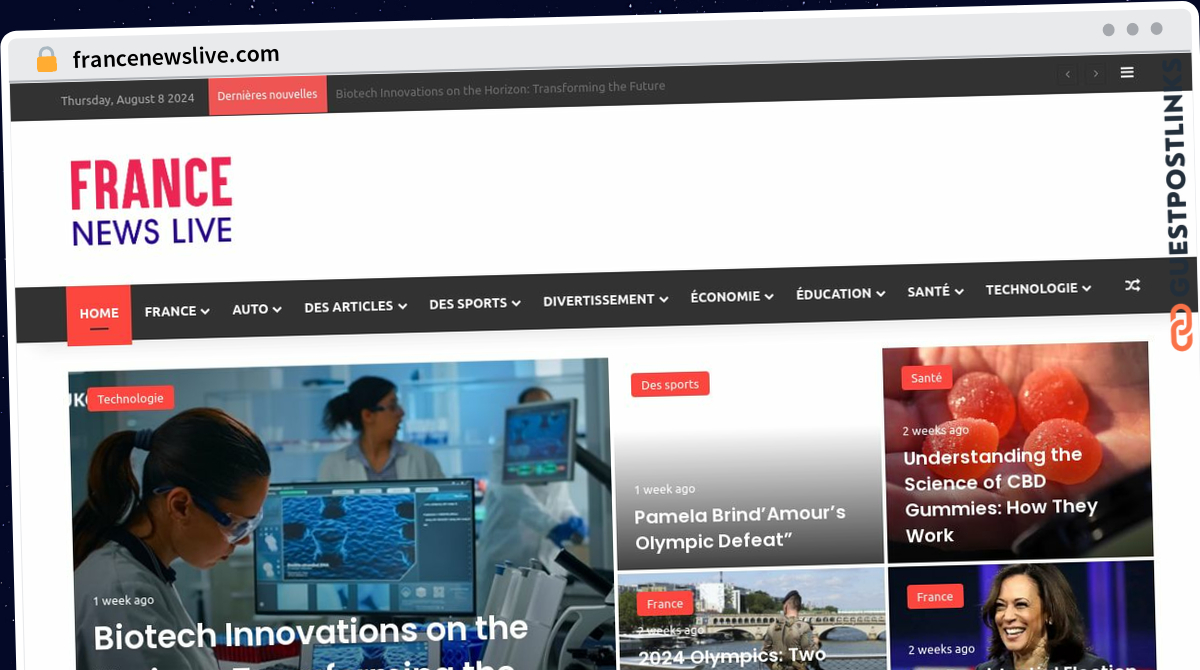Image resolution: width=1200 pixels, height=670 pixels.
Task: Click France tag on election article
Action: point(935,596)
